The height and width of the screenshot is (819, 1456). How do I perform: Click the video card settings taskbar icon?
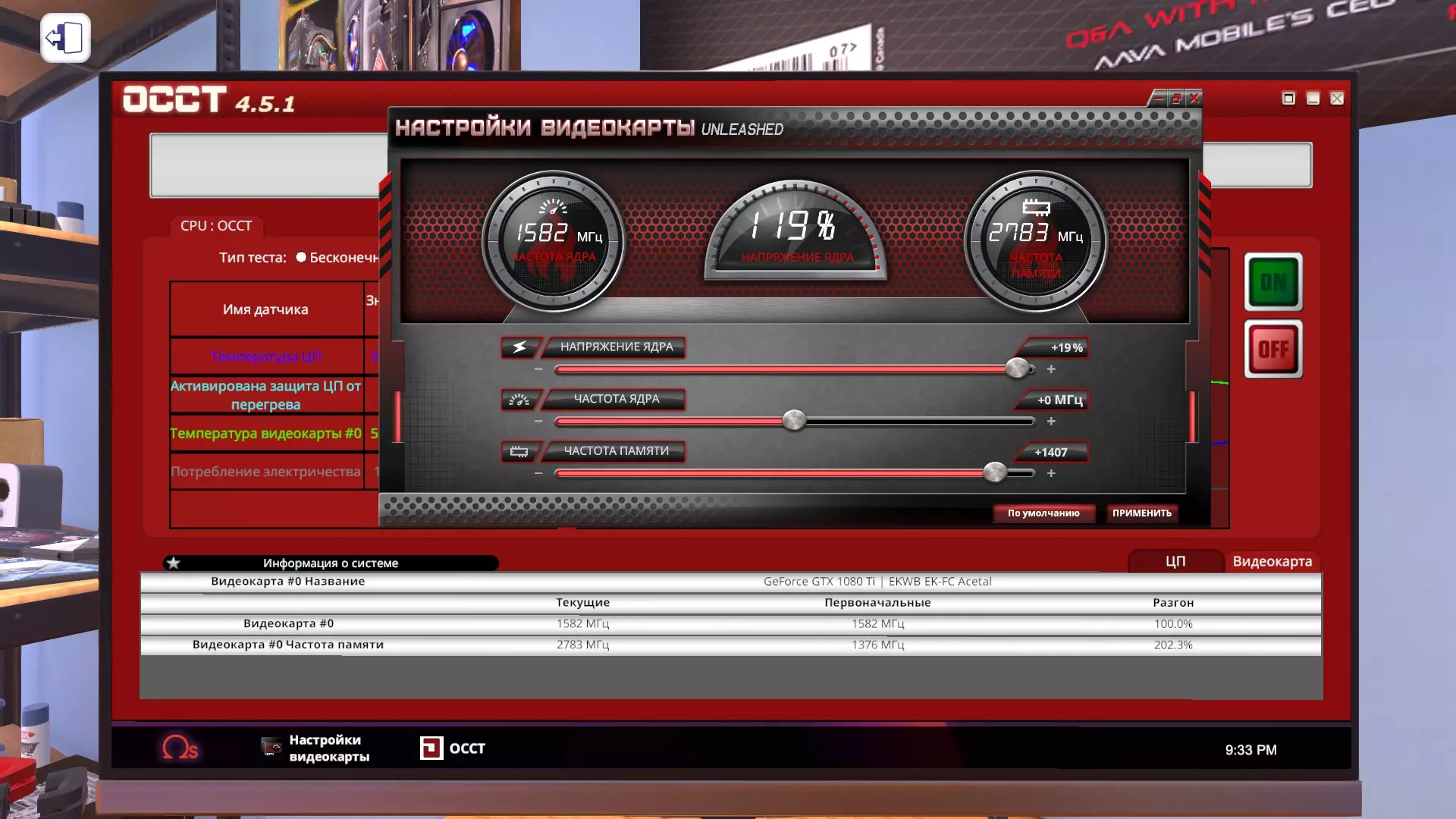pyautogui.click(x=271, y=748)
